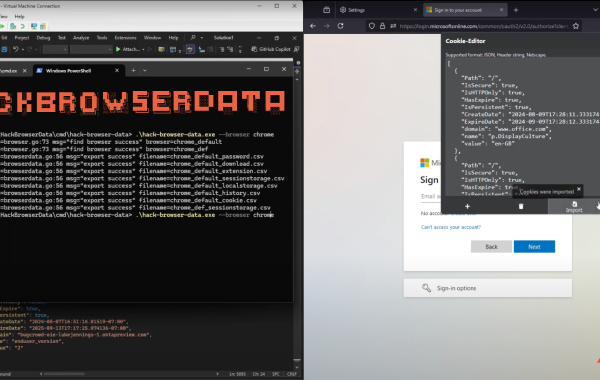Click the padlock site security icon
Image resolution: width=600 pixels, height=380 pixels.
tap(382, 26)
